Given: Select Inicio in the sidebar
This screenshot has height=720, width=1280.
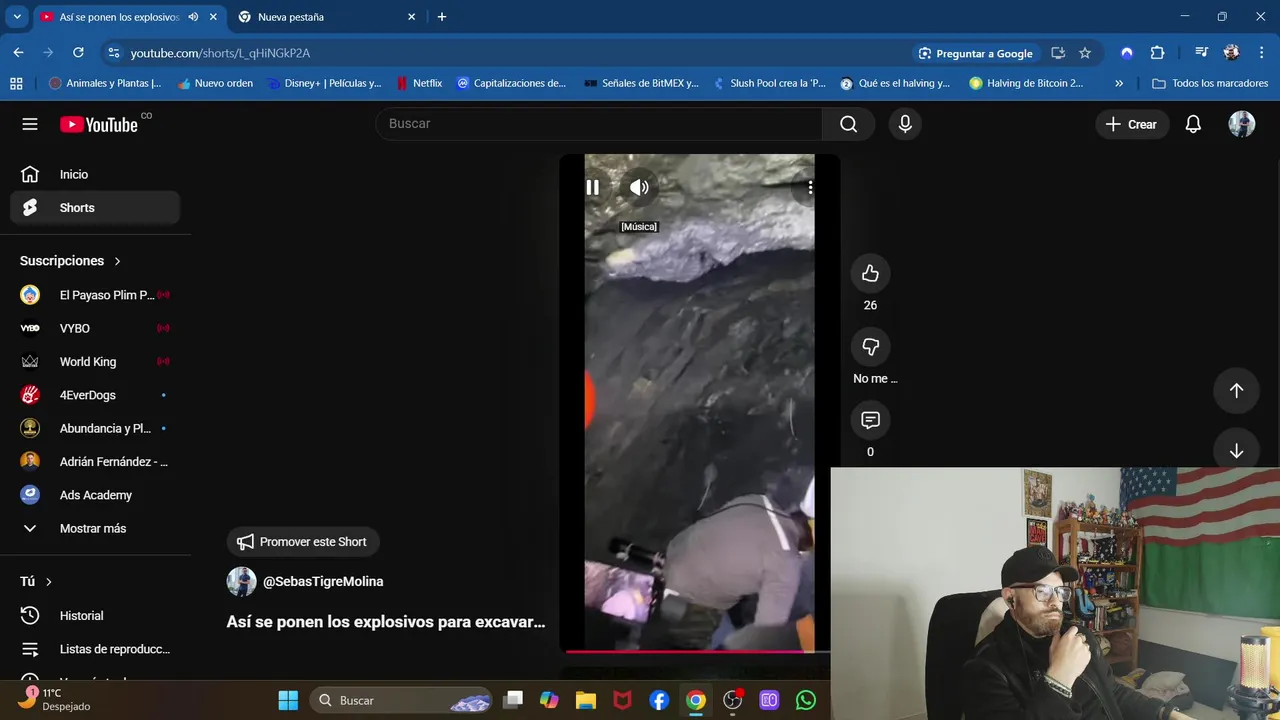Looking at the screenshot, I should click(95, 174).
